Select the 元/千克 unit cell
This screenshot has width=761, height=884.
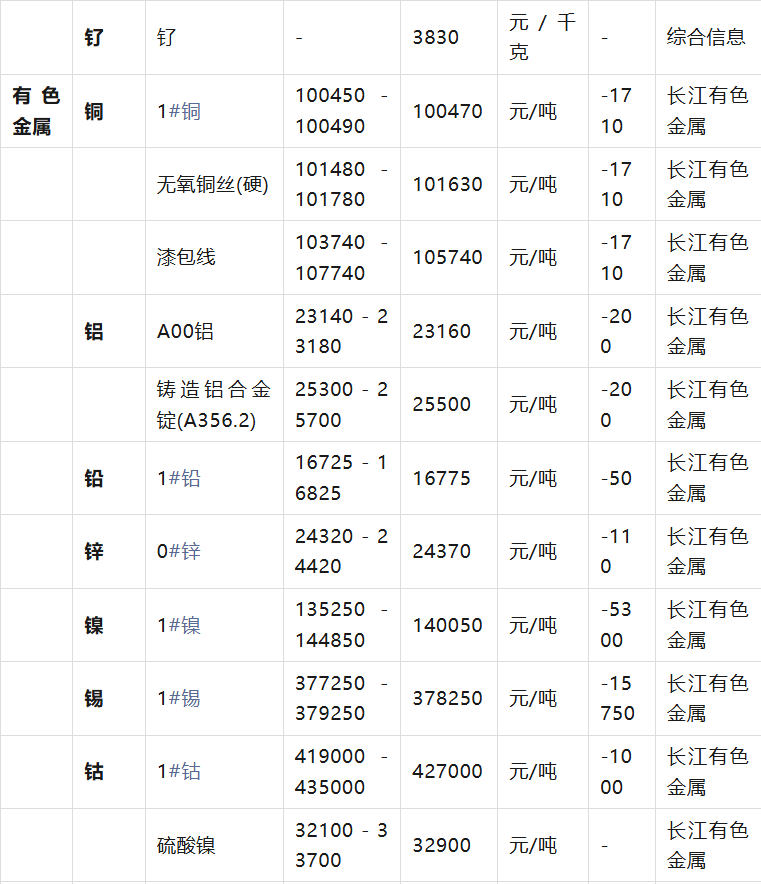coord(542,37)
